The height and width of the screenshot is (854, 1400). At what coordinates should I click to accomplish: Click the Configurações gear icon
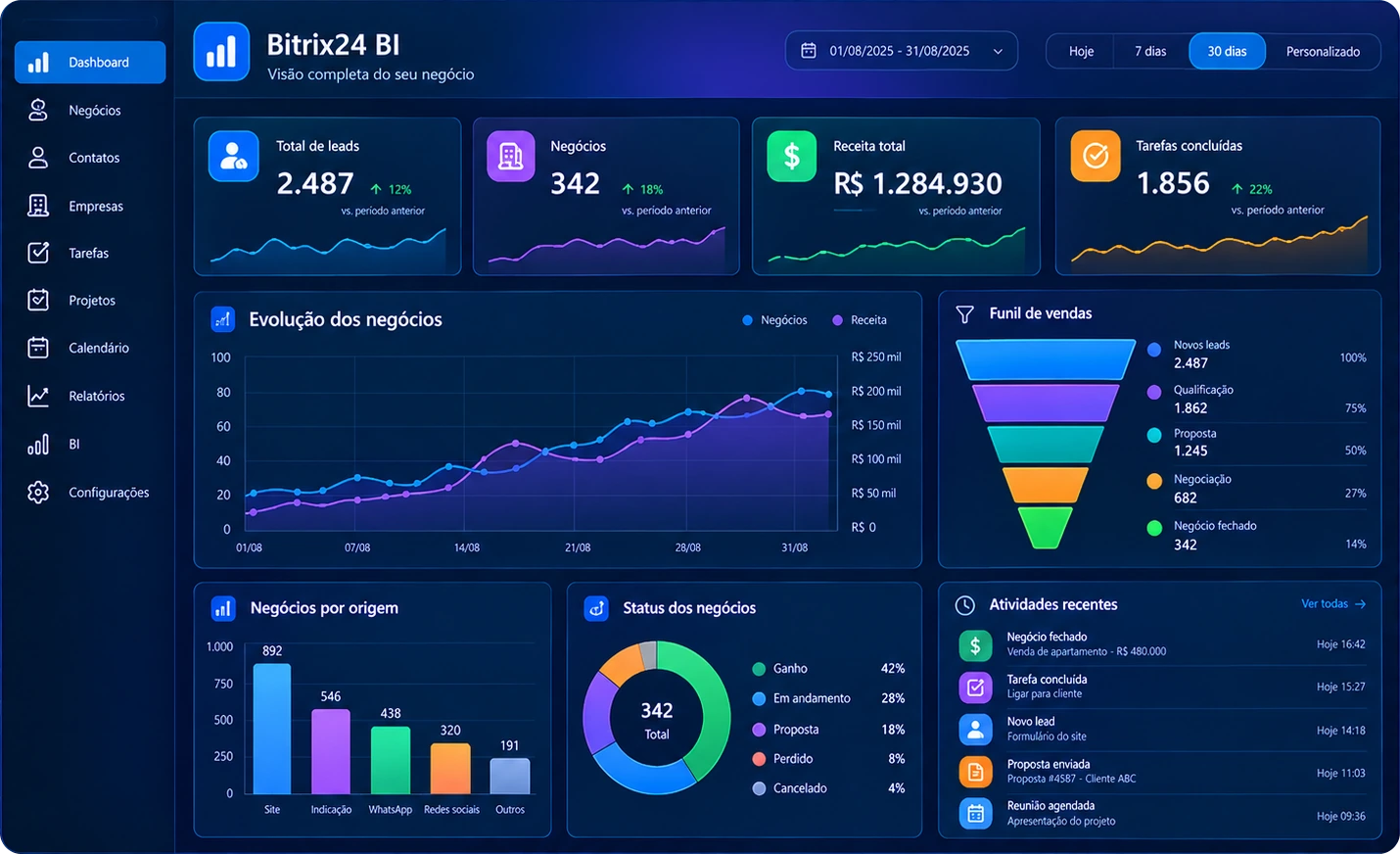[38, 492]
